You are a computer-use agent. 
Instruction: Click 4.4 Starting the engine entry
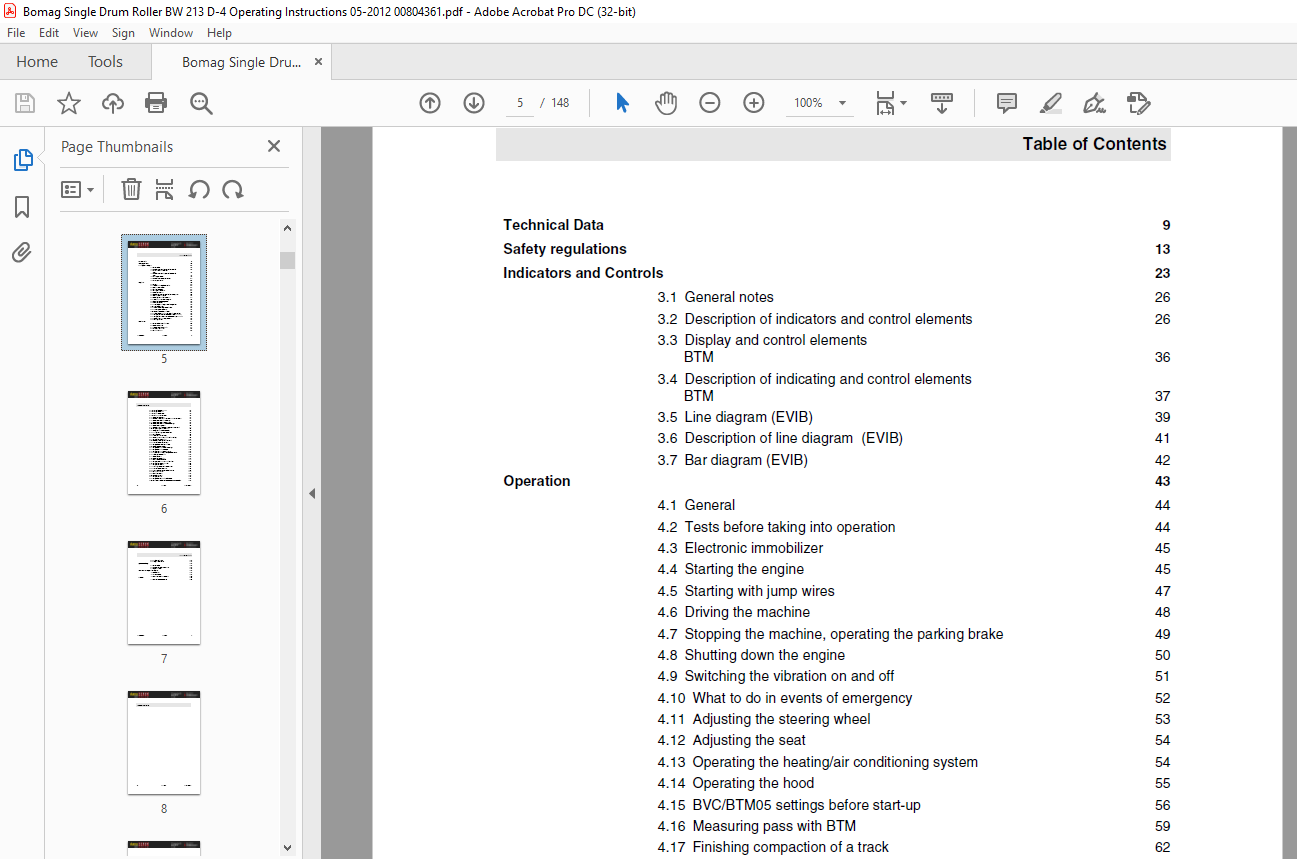click(731, 569)
